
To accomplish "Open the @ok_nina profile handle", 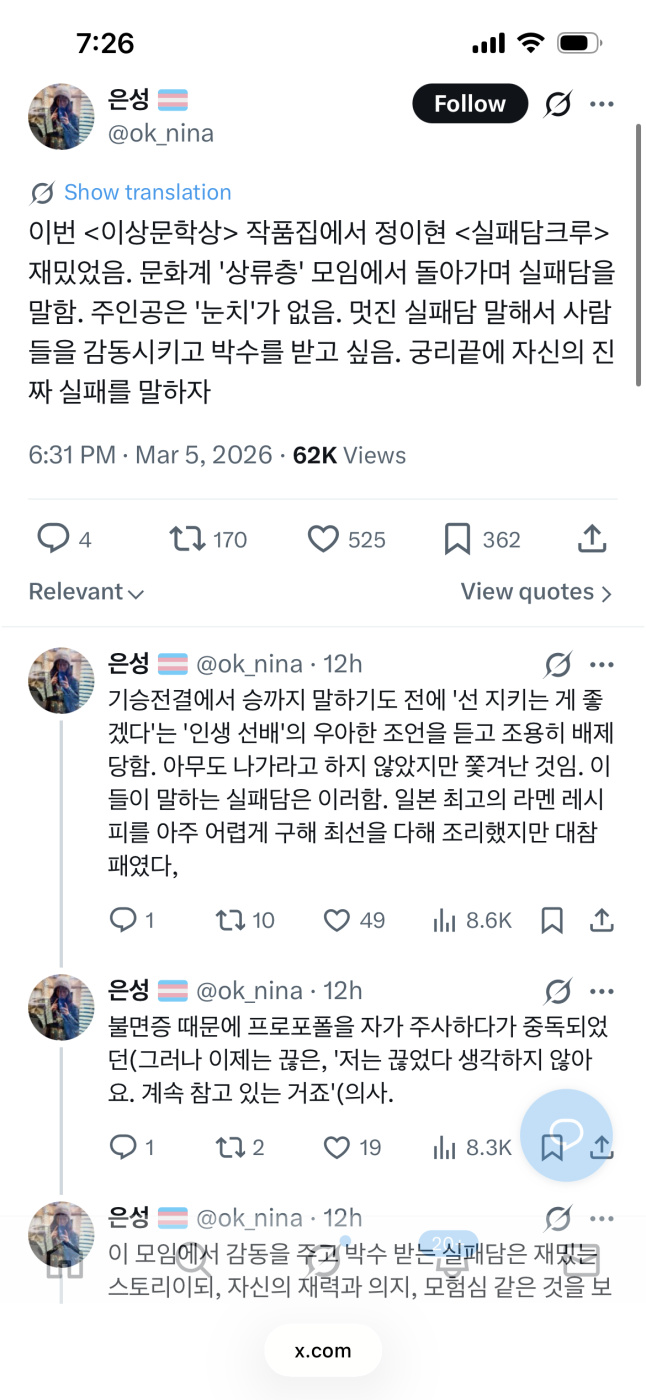I will 160,133.
